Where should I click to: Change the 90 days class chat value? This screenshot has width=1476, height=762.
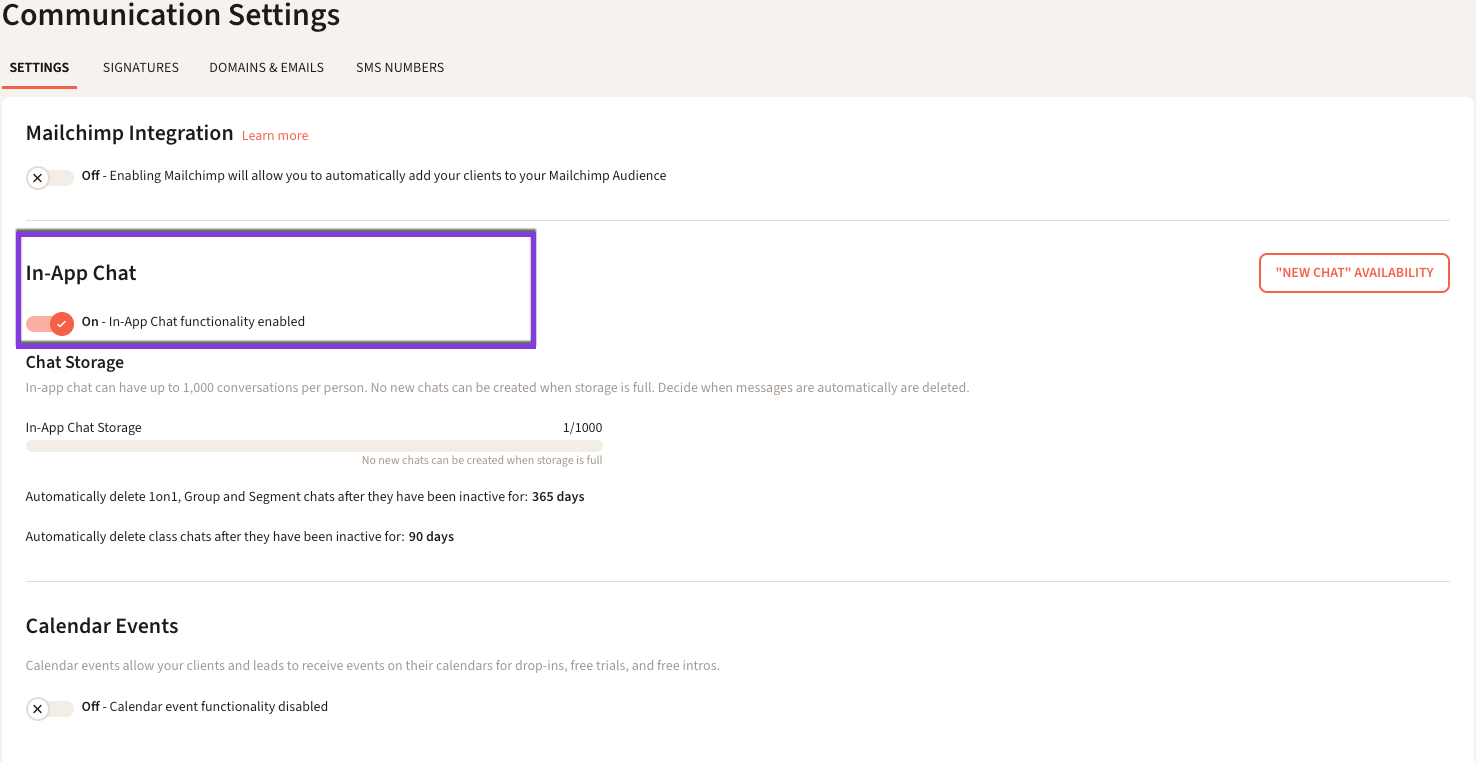[431, 537]
